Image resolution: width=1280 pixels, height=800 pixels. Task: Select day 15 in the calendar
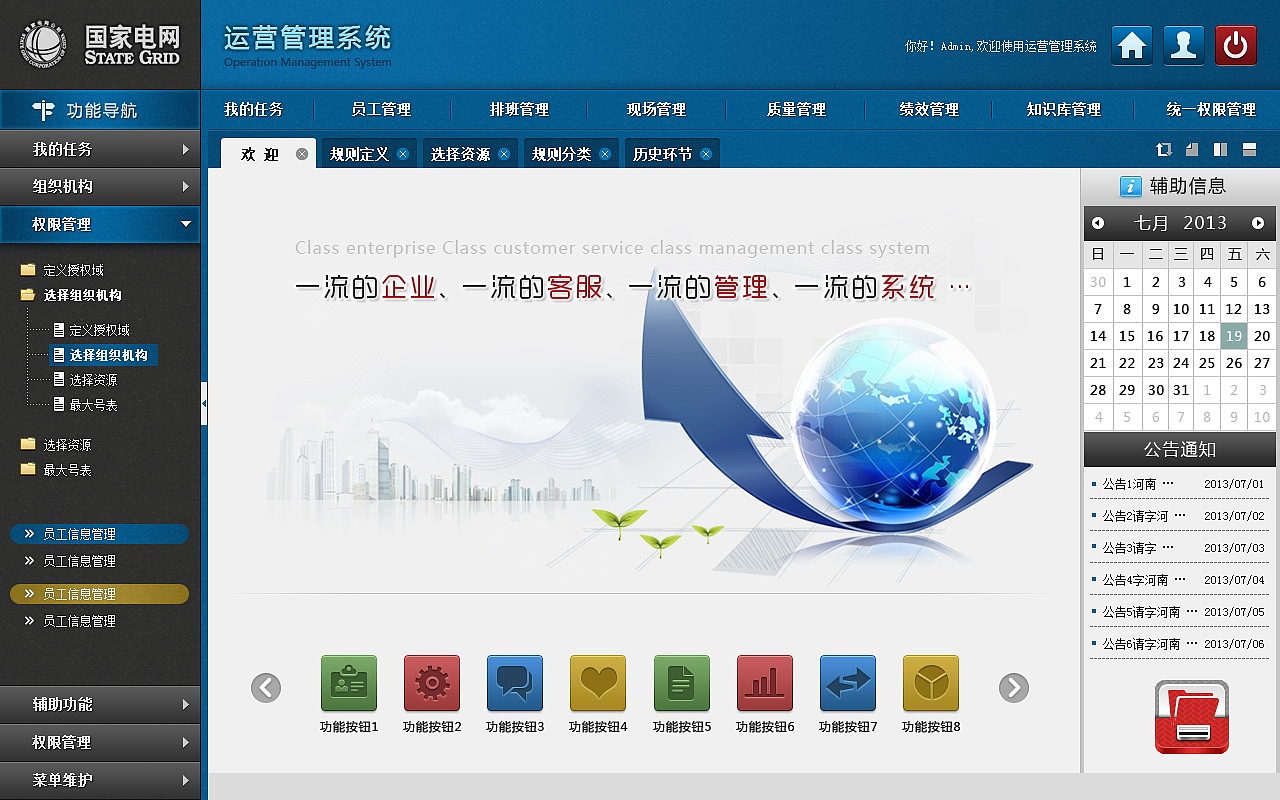click(1127, 336)
